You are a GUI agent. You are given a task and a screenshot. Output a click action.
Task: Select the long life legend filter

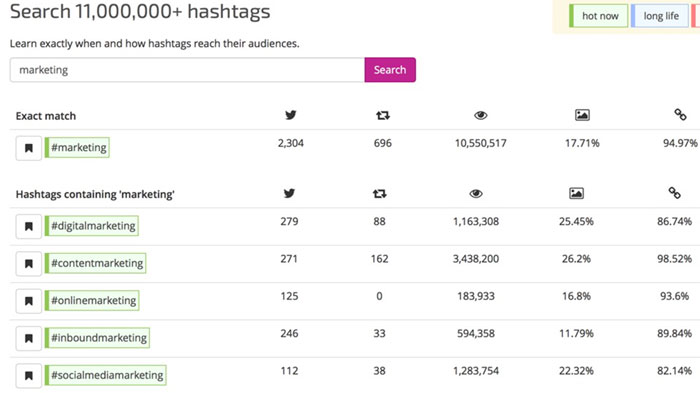click(660, 16)
